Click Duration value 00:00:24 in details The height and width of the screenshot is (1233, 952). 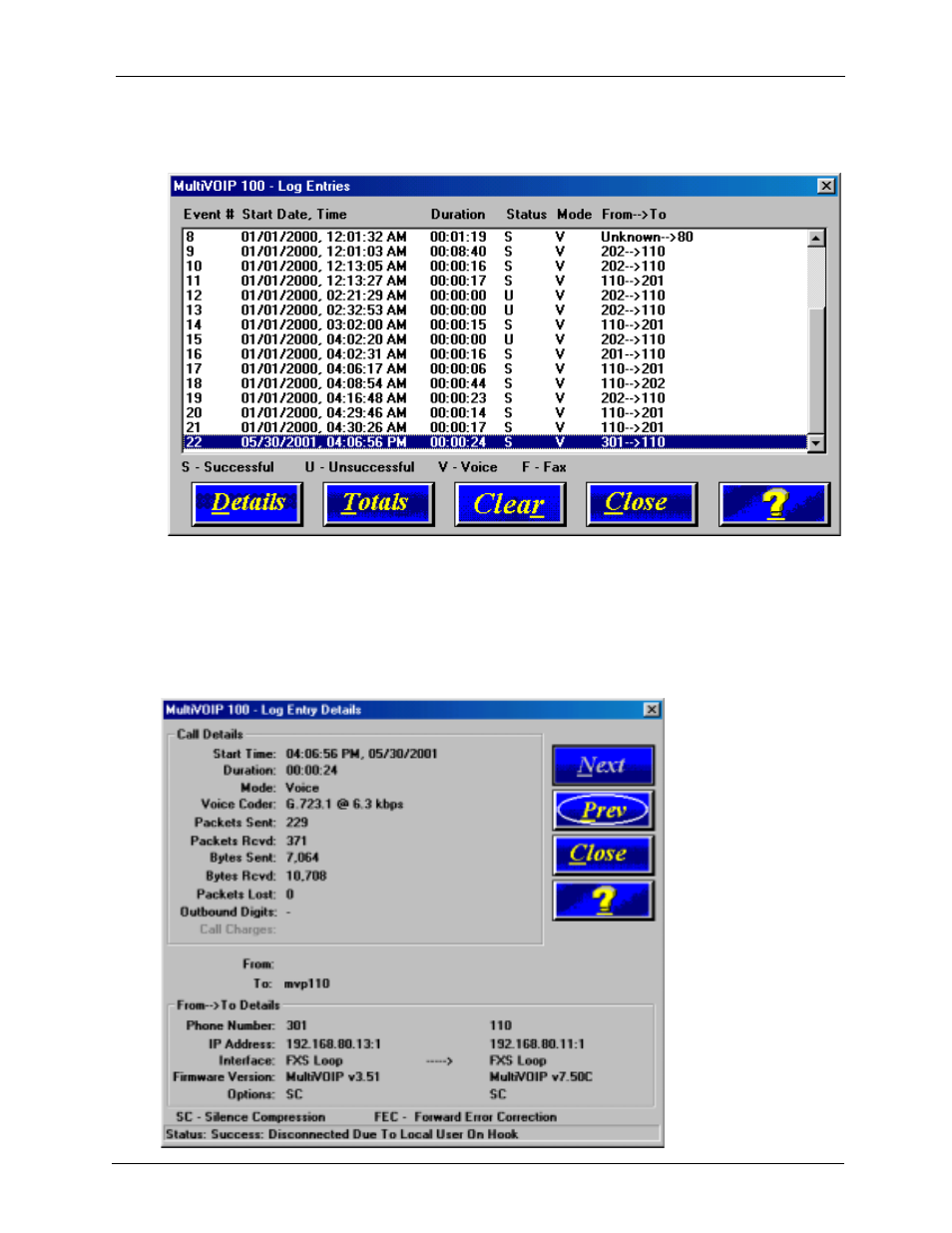[311, 771]
